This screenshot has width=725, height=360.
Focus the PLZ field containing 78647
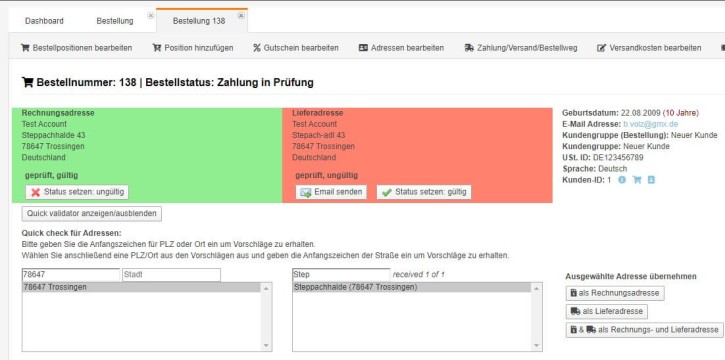[x=71, y=275]
